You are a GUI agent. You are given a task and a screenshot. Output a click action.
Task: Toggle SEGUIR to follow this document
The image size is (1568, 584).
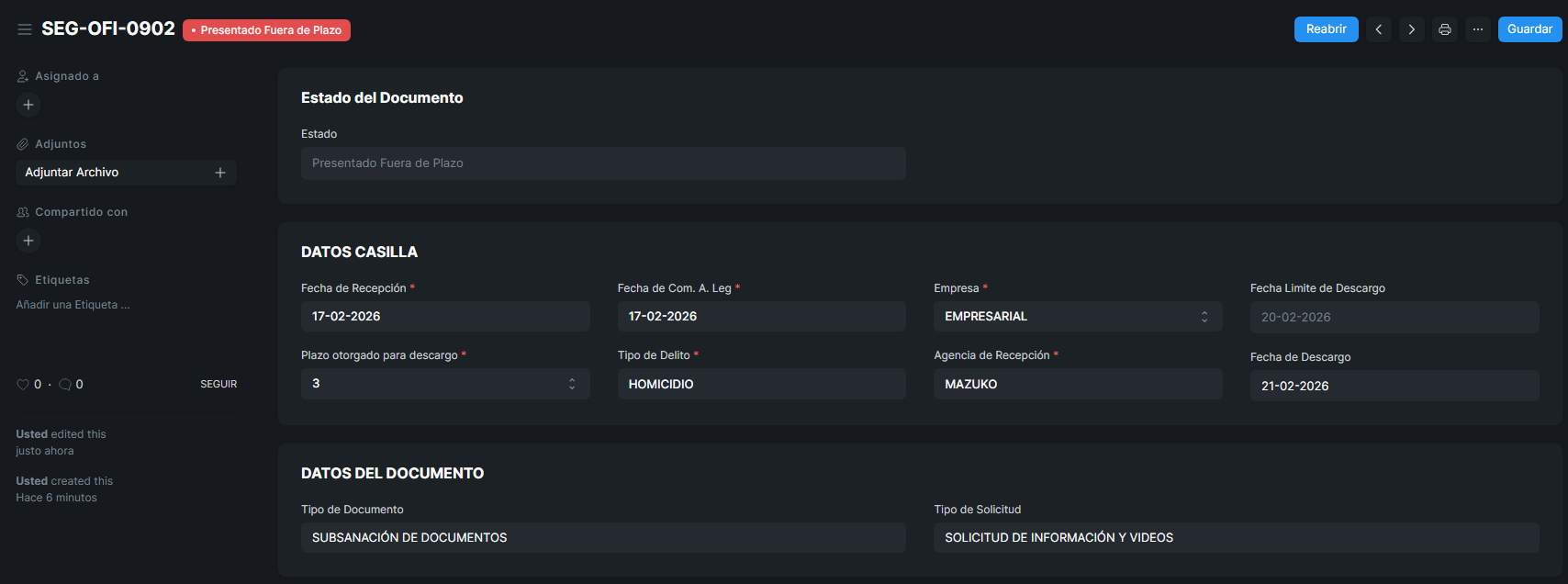coord(218,384)
